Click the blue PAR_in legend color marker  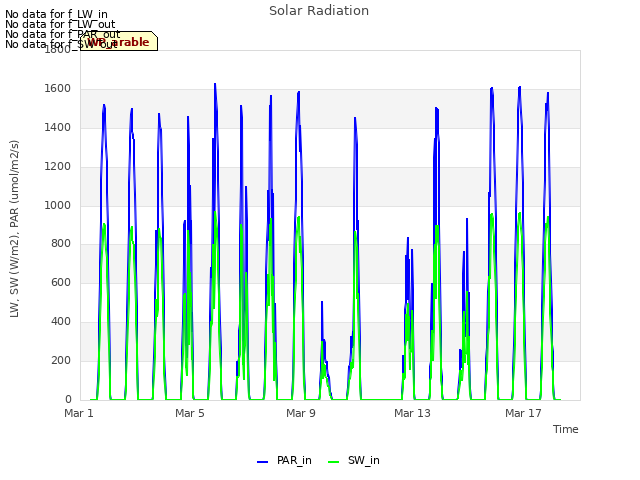point(262,462)
